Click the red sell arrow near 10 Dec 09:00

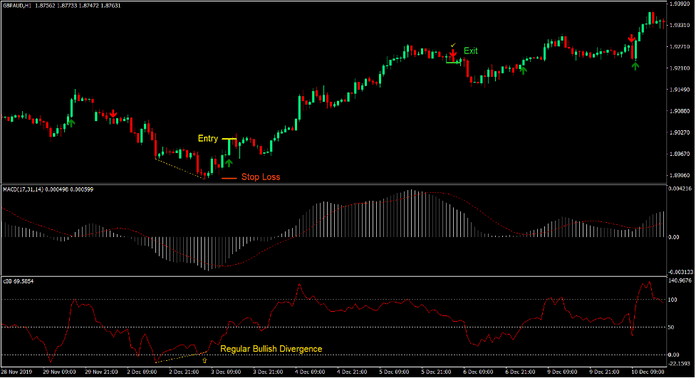point(631,39)
